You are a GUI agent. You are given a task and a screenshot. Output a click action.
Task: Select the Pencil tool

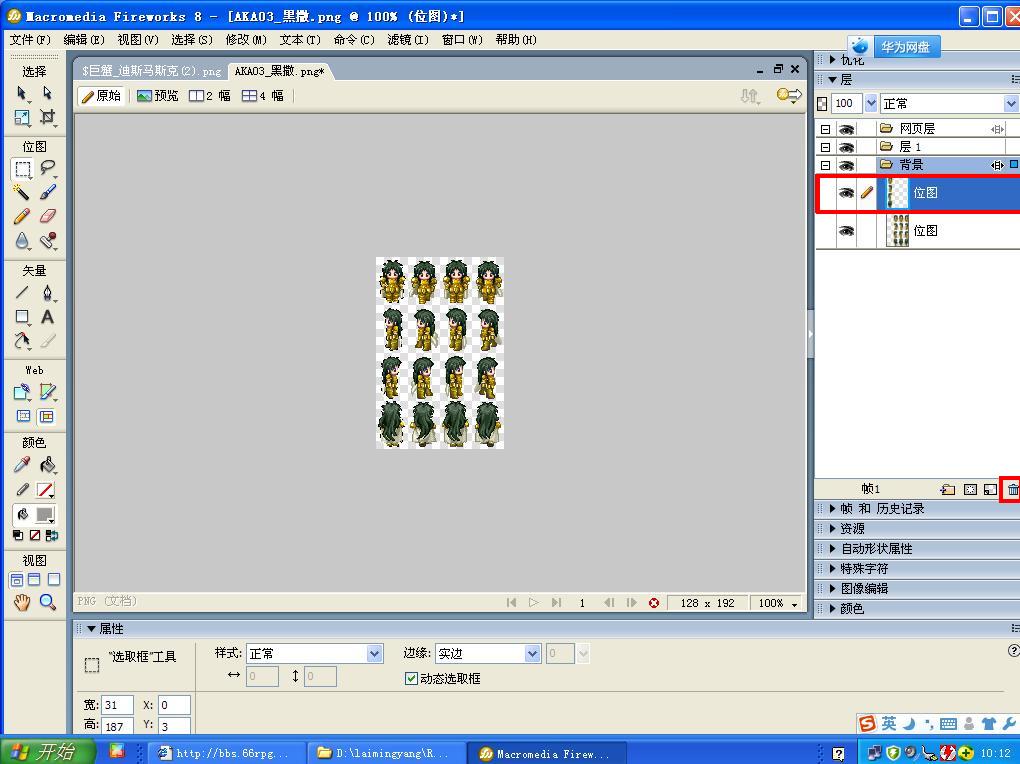coord(21,216)
